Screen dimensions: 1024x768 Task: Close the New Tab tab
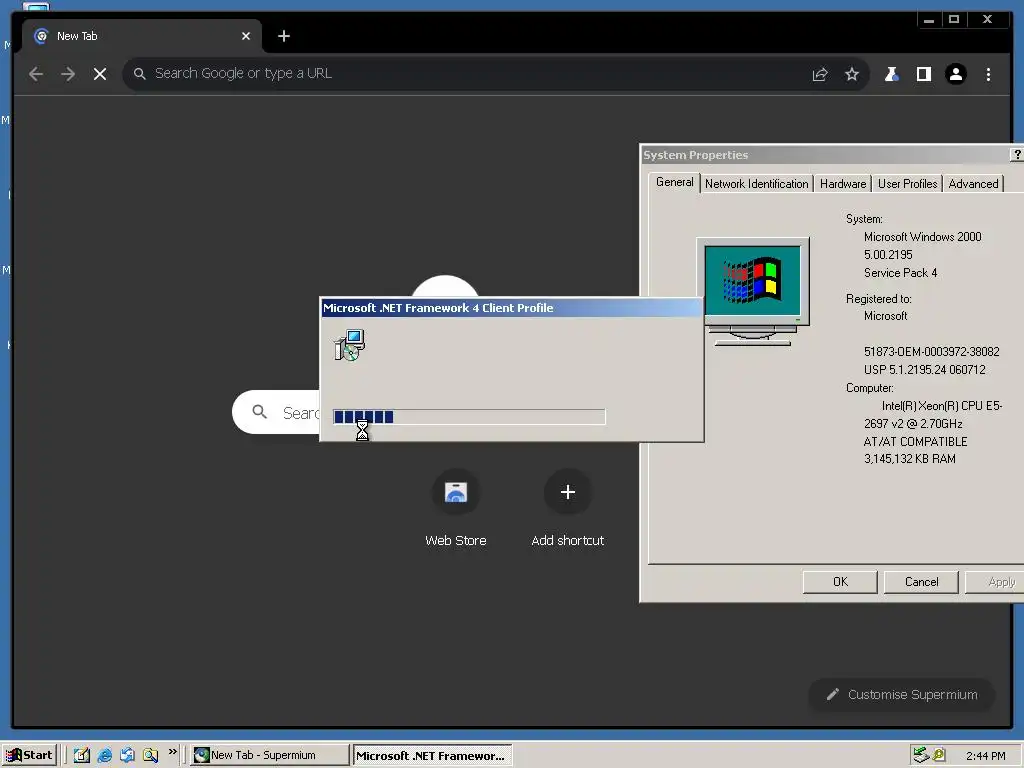tap(246, 37)
